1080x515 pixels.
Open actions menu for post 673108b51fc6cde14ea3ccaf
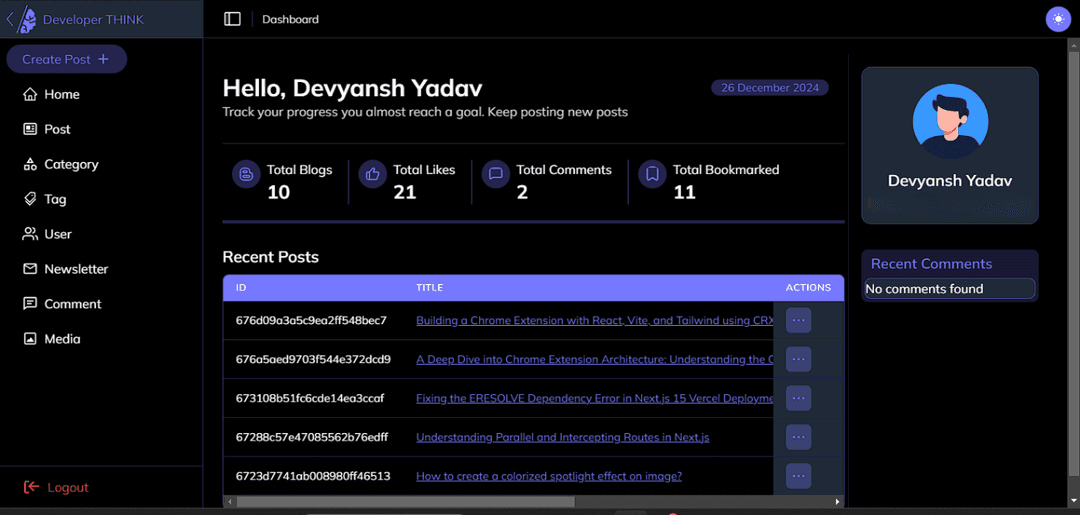(x=798, y=399)
